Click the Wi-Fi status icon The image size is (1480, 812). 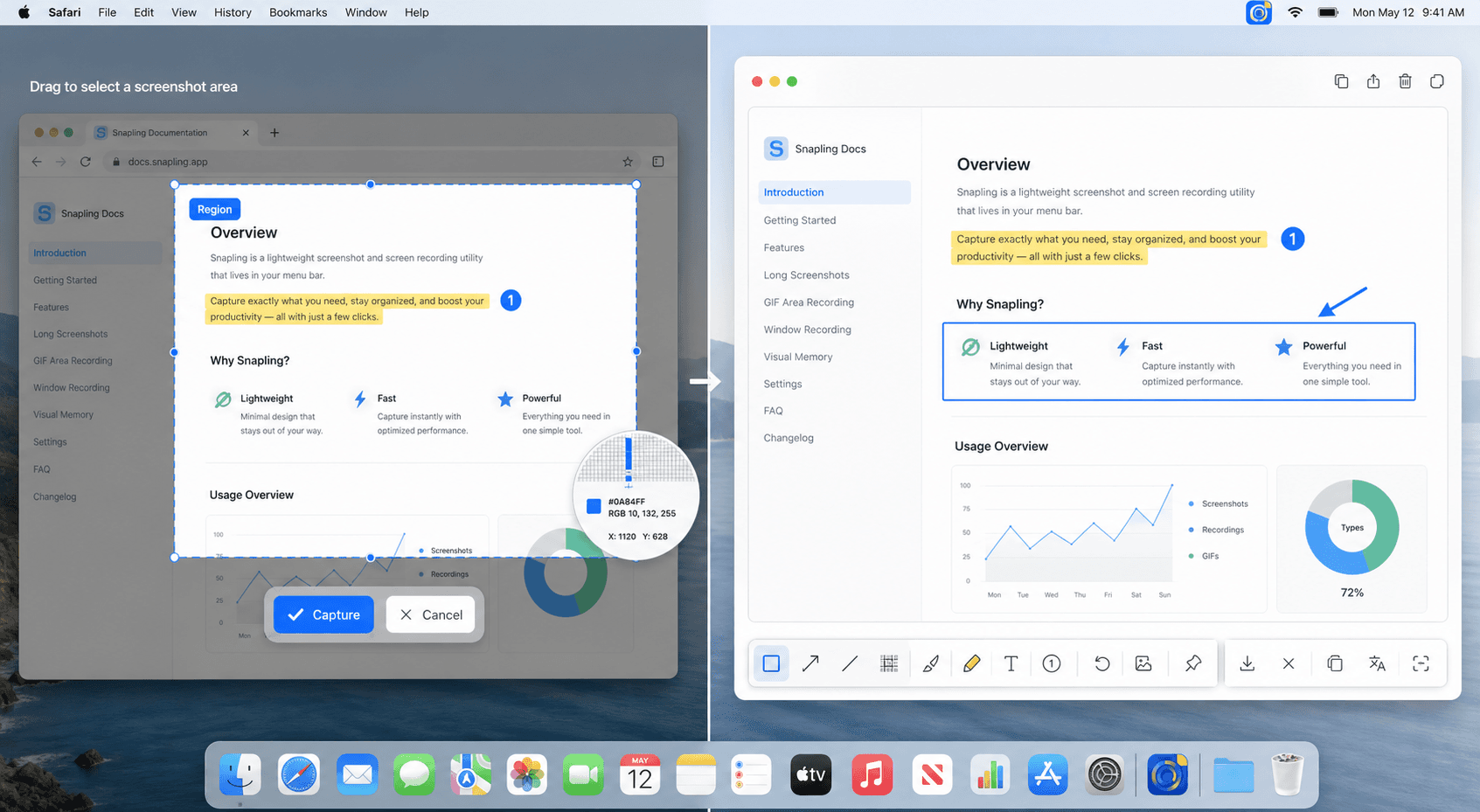point(1296,12)
